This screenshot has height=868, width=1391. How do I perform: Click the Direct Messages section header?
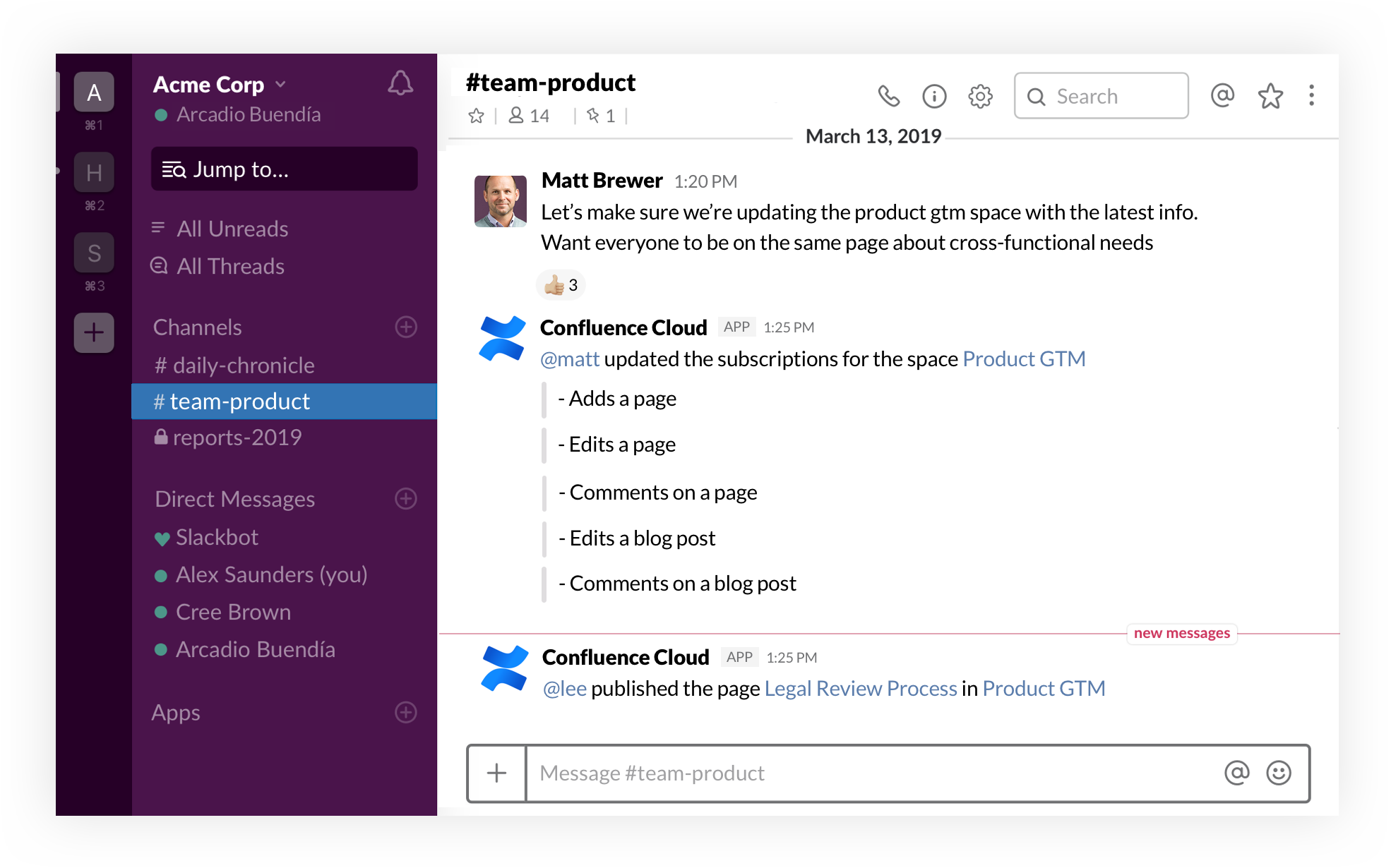point(235,499)
